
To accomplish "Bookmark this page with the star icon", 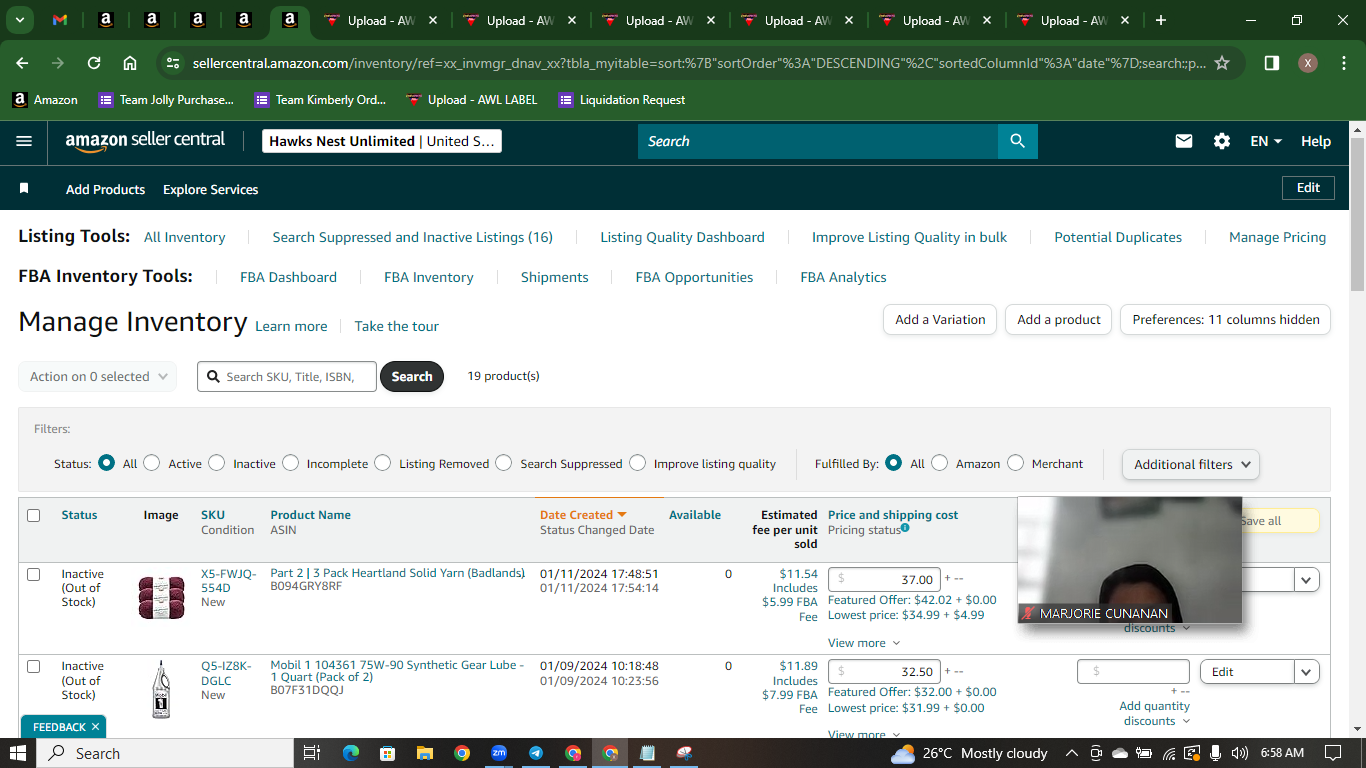I will [x=1222, y=63].
